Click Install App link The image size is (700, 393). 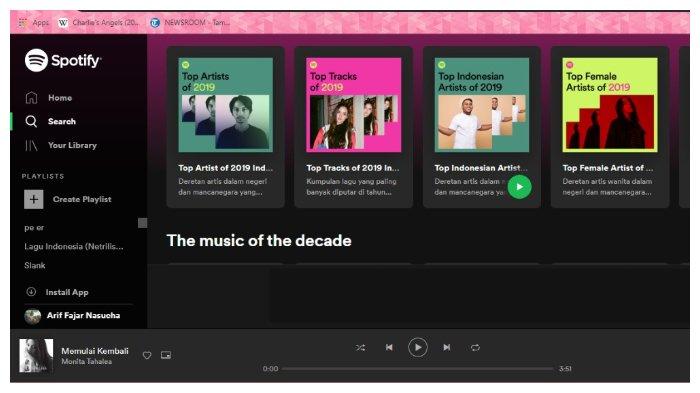[x=67, y=293]
